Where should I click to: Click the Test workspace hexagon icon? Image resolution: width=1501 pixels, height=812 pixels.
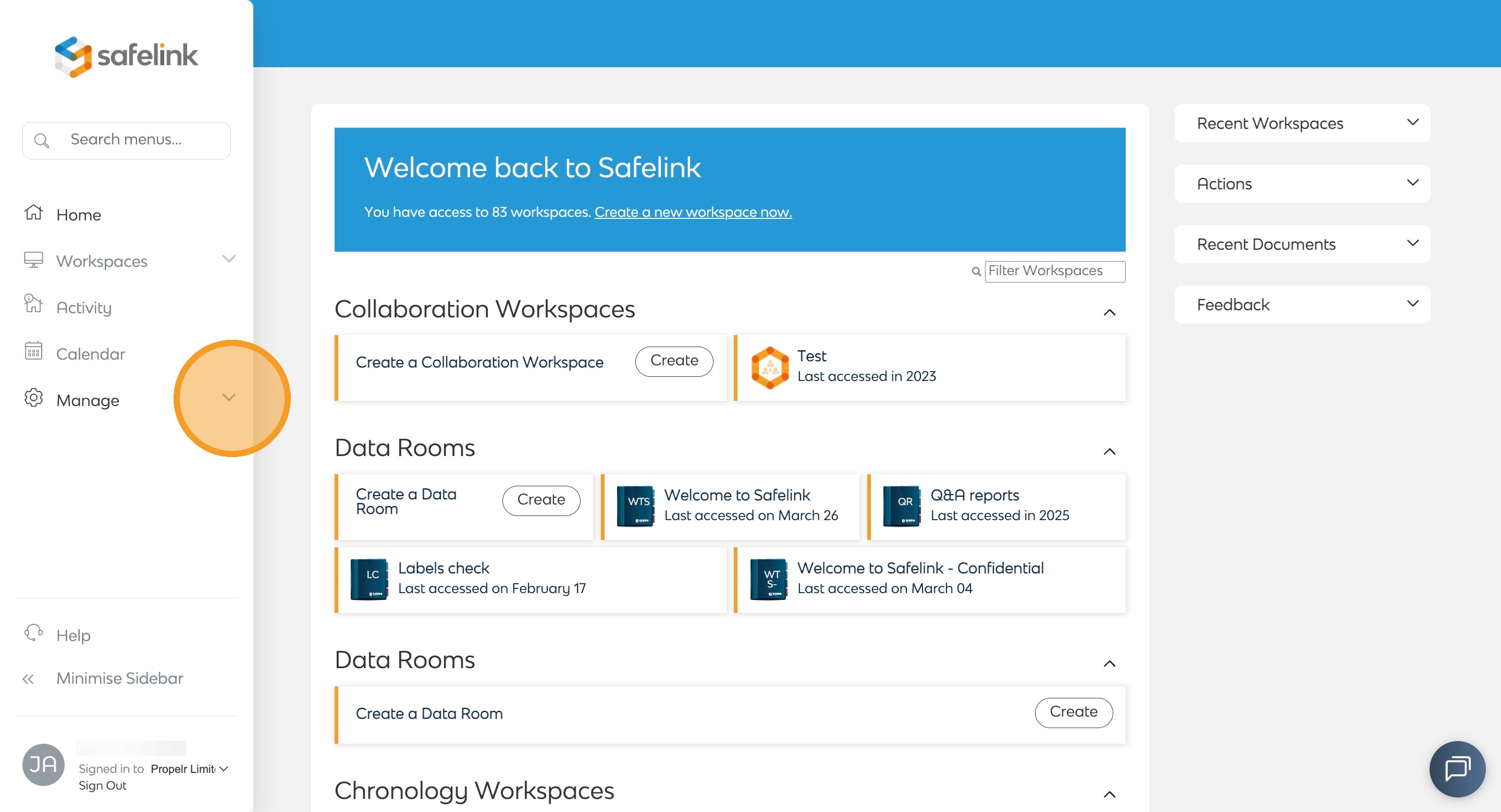770,367
